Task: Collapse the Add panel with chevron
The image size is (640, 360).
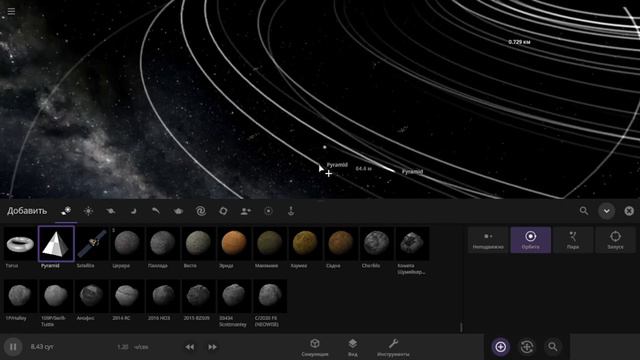Action: click(x=607, y=211)
